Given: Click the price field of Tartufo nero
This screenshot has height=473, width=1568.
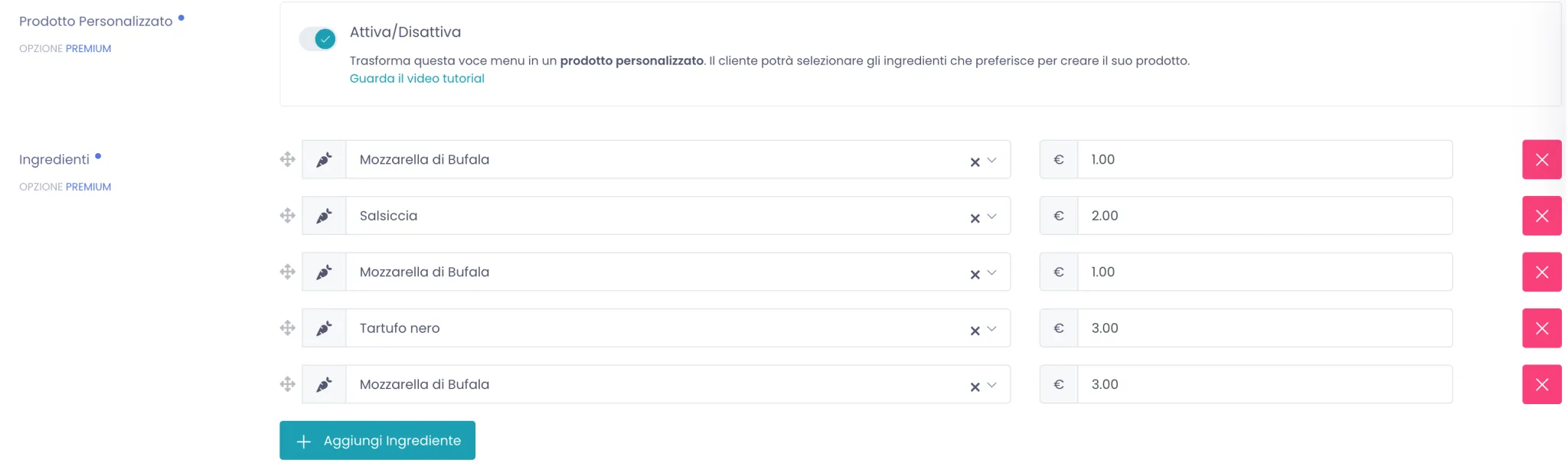Looking at the screenshot, I should [x=1265, y=328].
